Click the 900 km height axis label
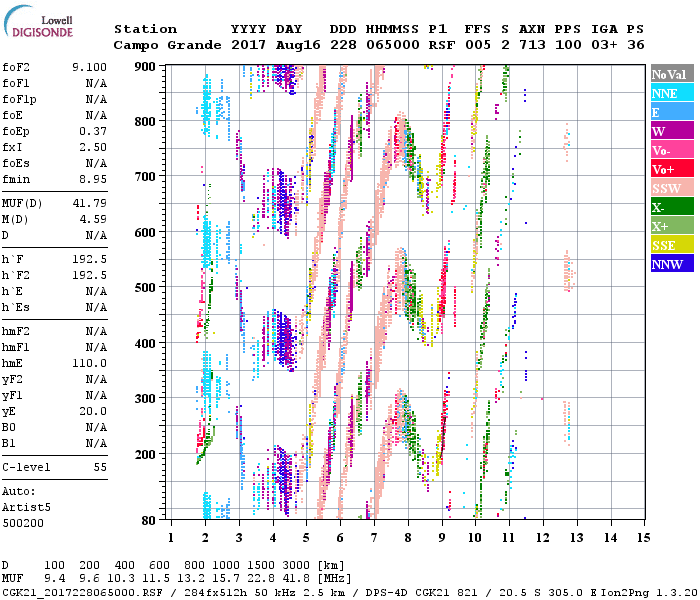The width and height of the screenshot is (700, 600). click(x=146, y=66)
